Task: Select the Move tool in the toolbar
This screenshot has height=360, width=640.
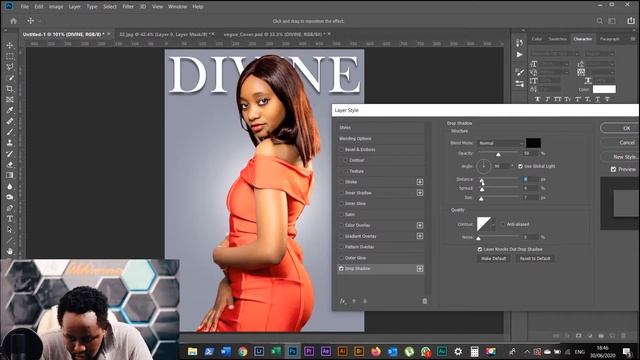Action: [x=10, y=45]
